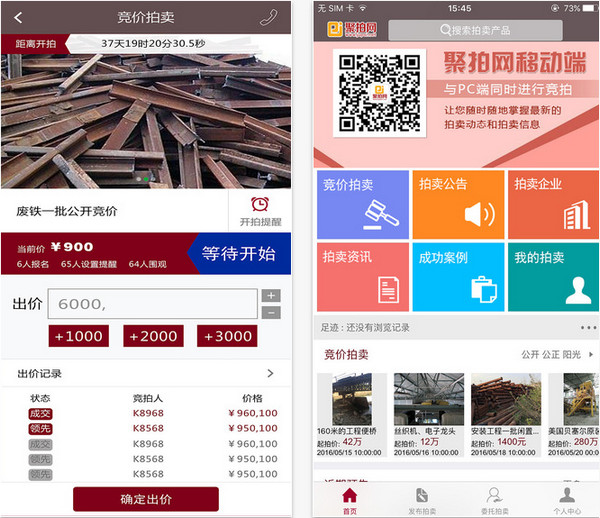This screenshot has height=518, width=600.
Task: Tap the back arrow on the auction detail screen
Action: coord(18,17)
